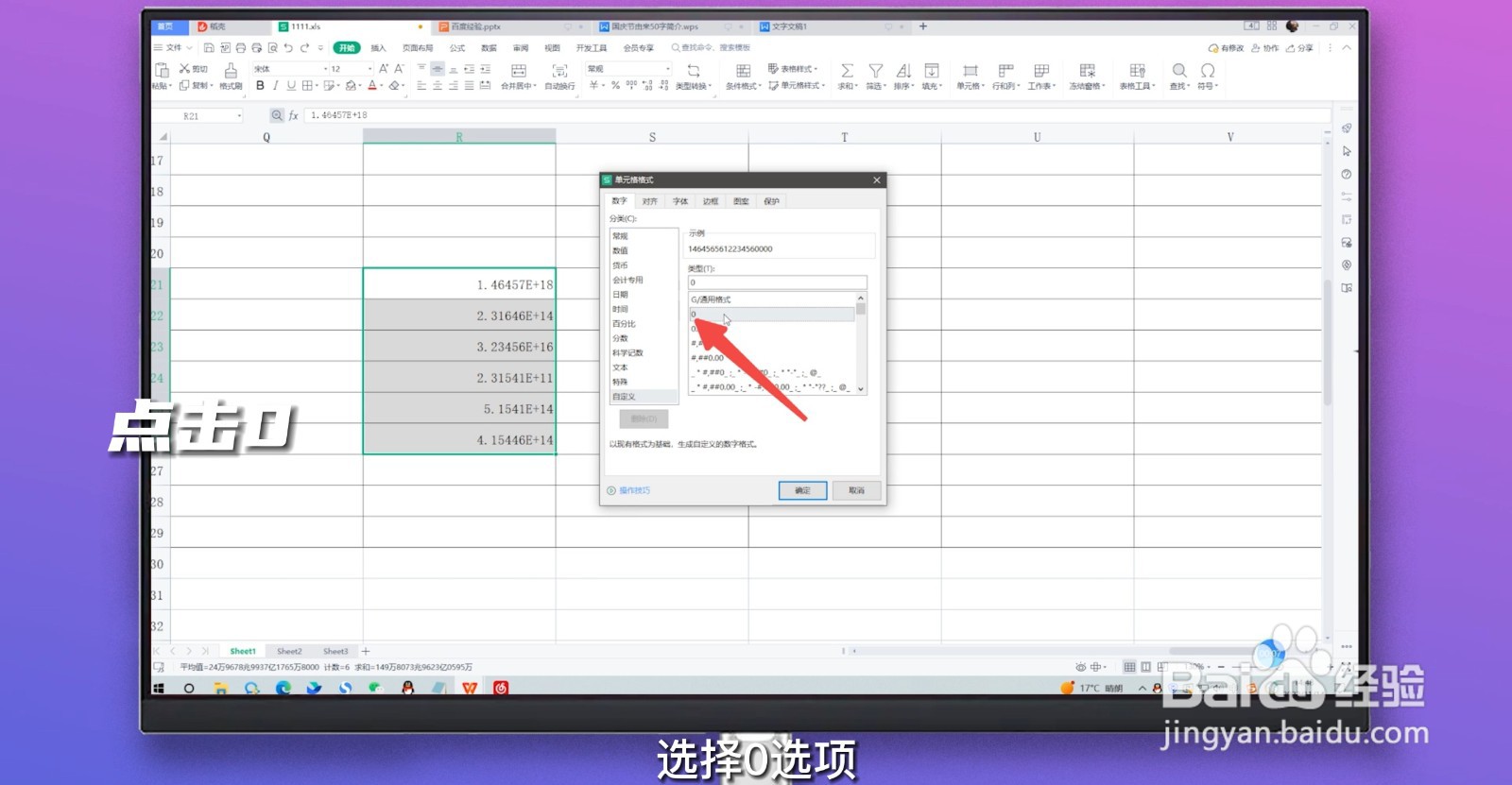This screenshot has height=785, width=1512.
Task: Switch to the Border tab in dialog
Action: pyautogui.click(x=711, y=201)
